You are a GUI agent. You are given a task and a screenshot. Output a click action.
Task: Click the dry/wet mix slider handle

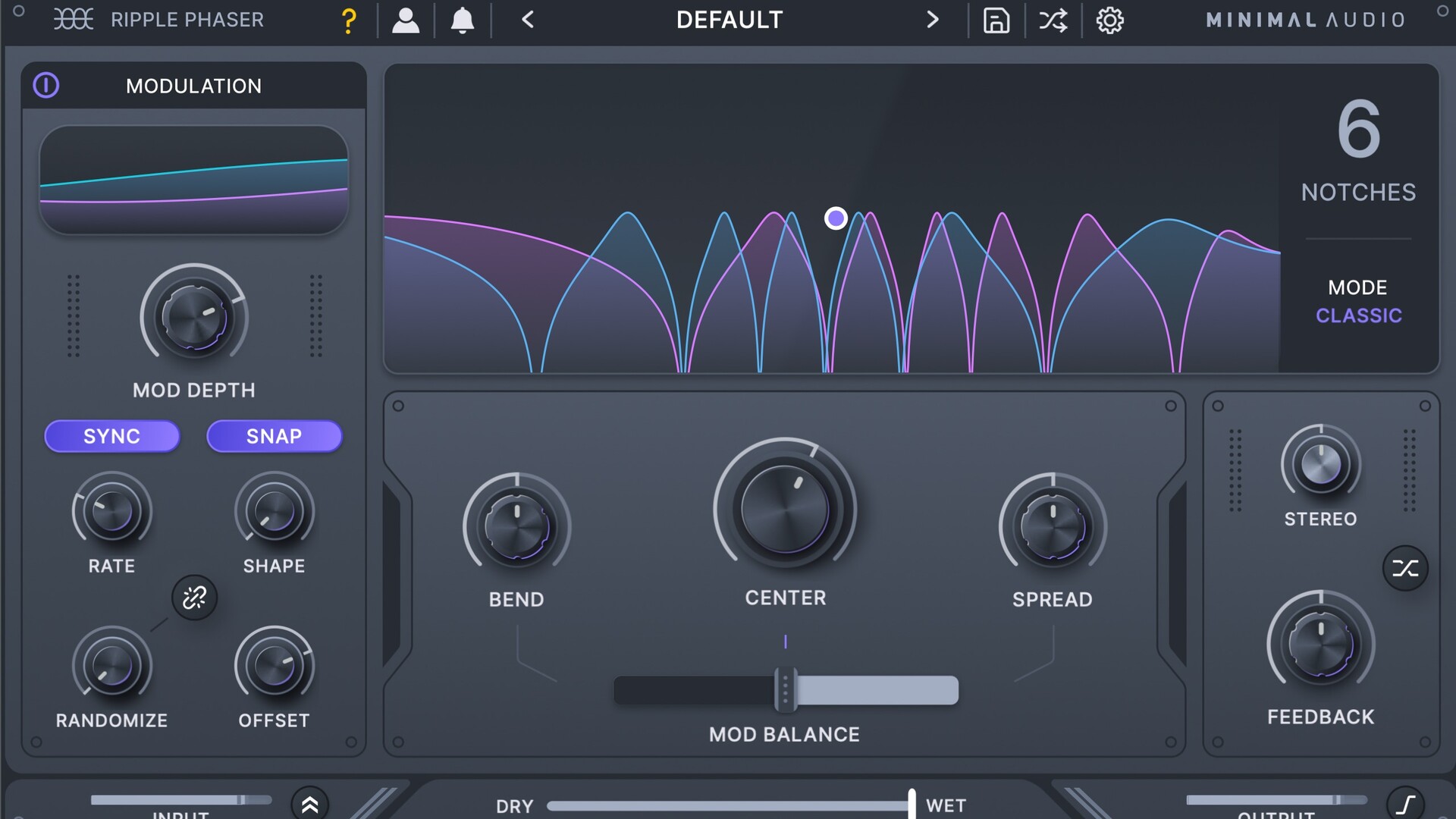[x=912, y=805]
